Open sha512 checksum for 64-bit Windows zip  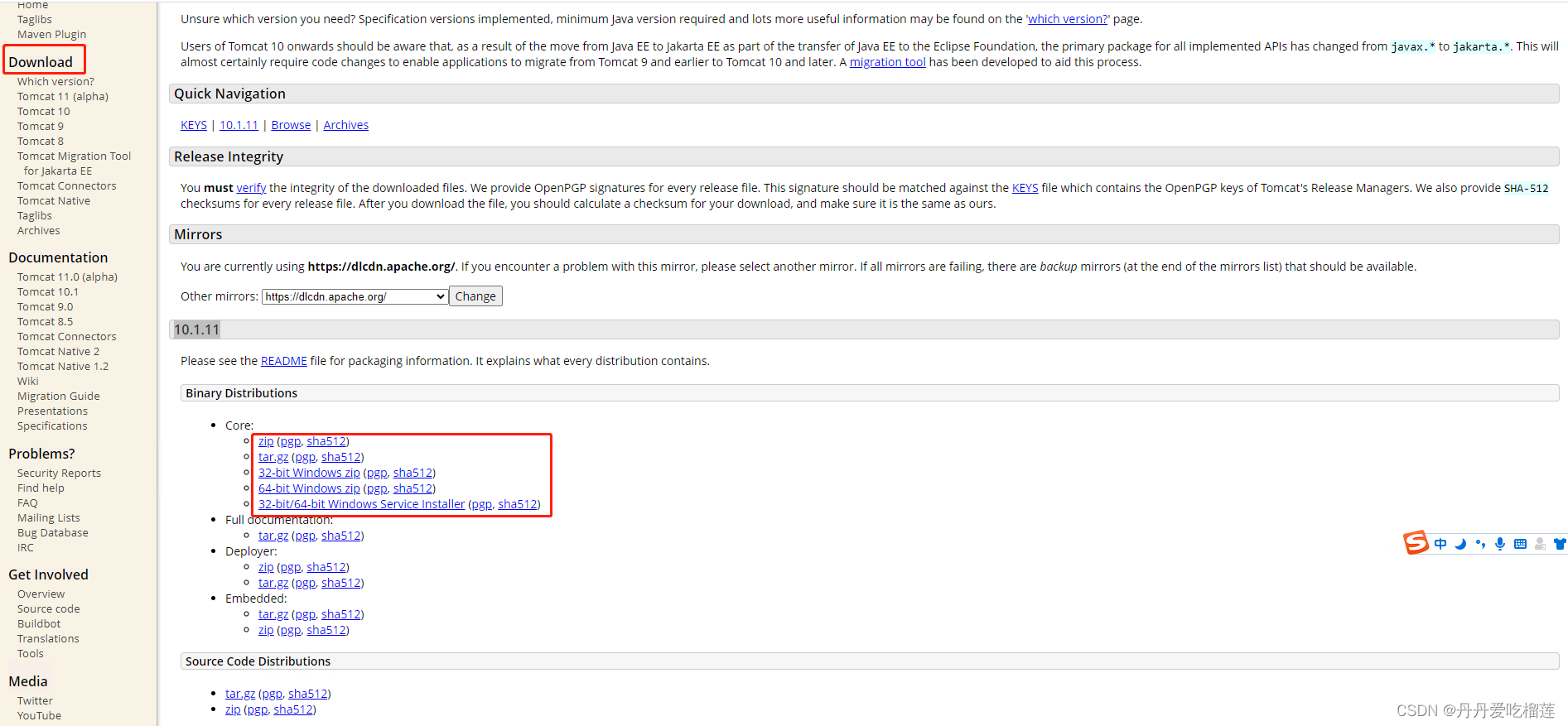pos(413,488)
